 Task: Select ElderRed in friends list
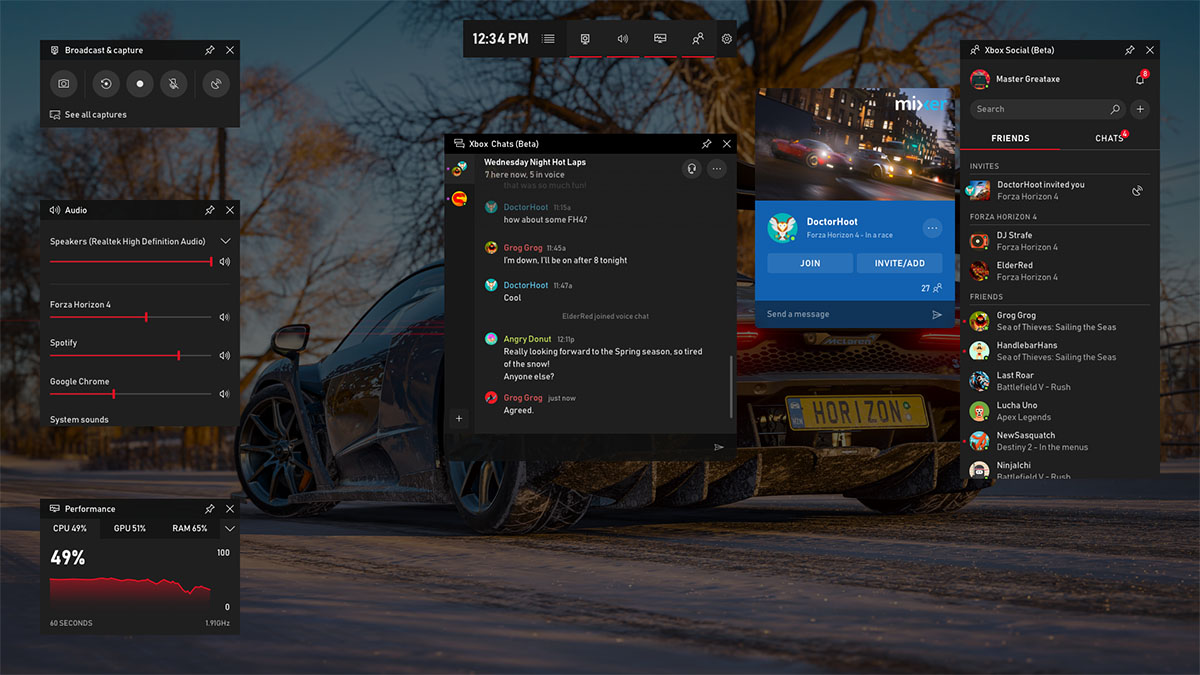1060,271
